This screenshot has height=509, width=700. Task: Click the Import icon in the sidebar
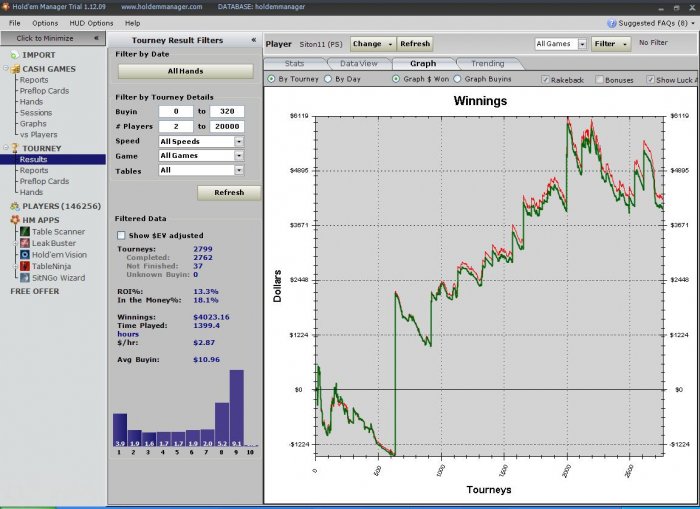(x=15, y=55)
